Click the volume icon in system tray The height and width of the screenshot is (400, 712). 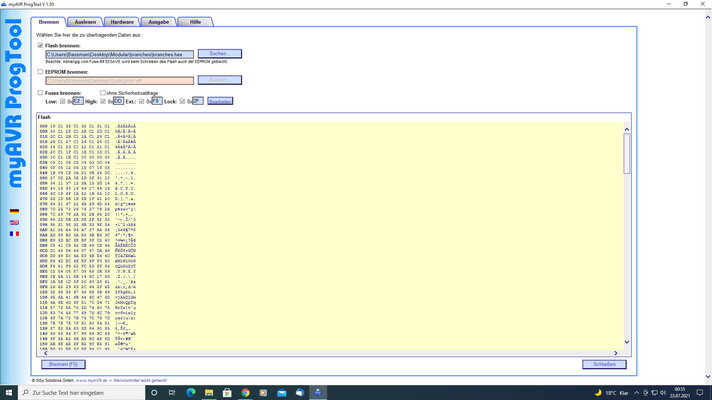663,393
